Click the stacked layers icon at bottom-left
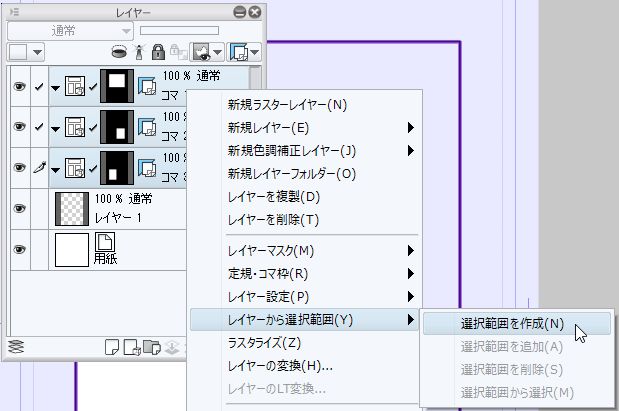The width and height of the screenshot is (619, 411). point(16,347)
